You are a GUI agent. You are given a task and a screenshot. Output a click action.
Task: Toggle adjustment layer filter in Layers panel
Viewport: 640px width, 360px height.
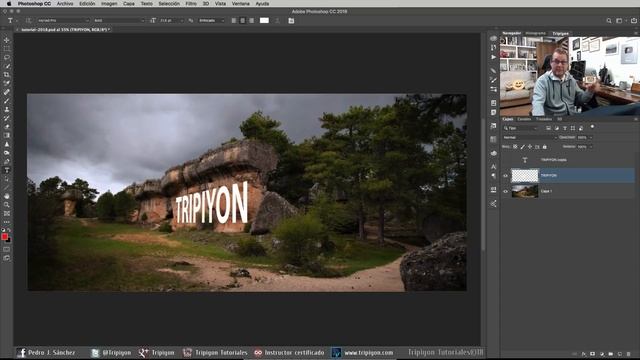pos(556,128)
